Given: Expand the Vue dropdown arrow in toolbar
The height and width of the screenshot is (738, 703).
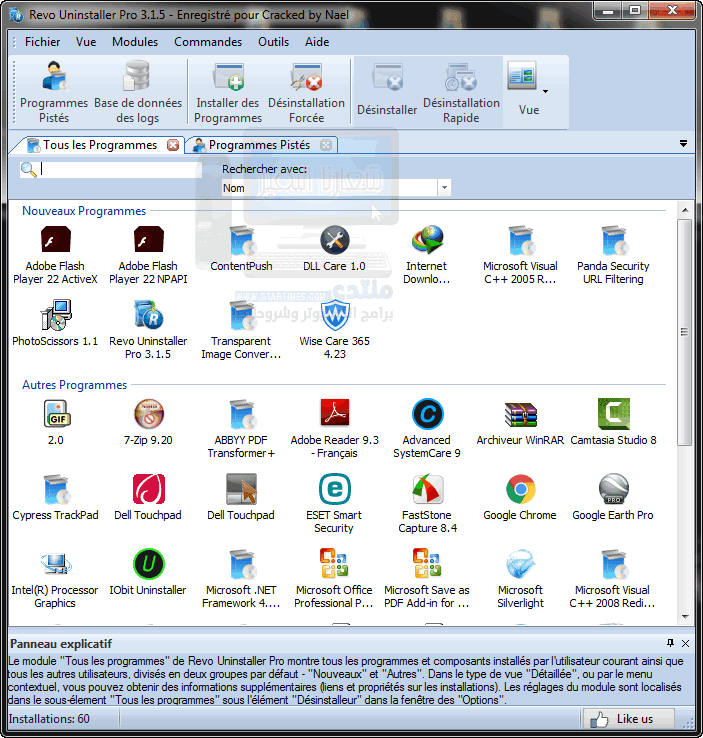Looking at the screenshot, I should (x=545, y=91).
